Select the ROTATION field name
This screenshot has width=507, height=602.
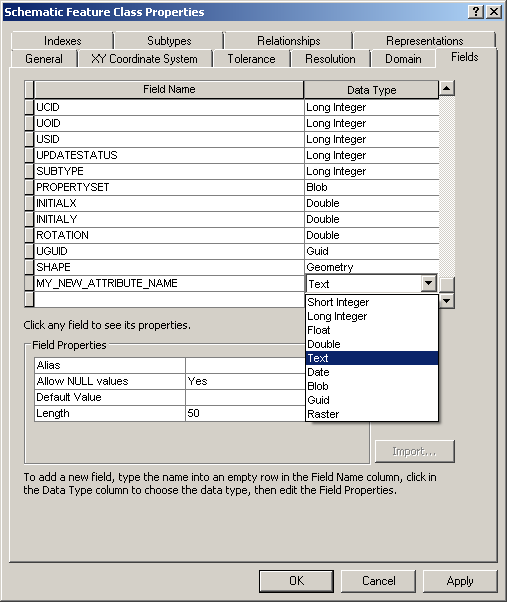click(x=169, y=235)
